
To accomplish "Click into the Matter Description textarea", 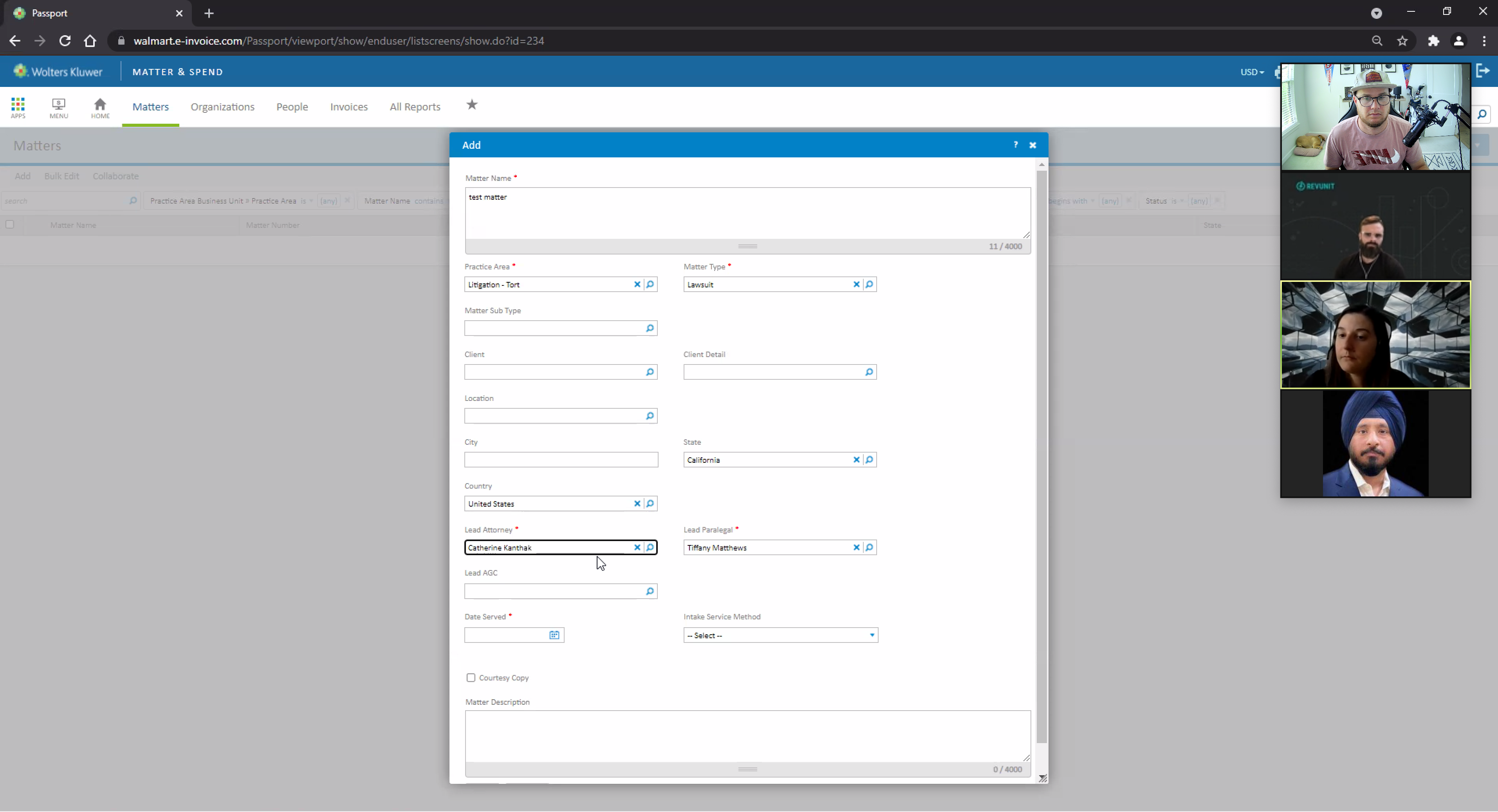I will [747, 736].
